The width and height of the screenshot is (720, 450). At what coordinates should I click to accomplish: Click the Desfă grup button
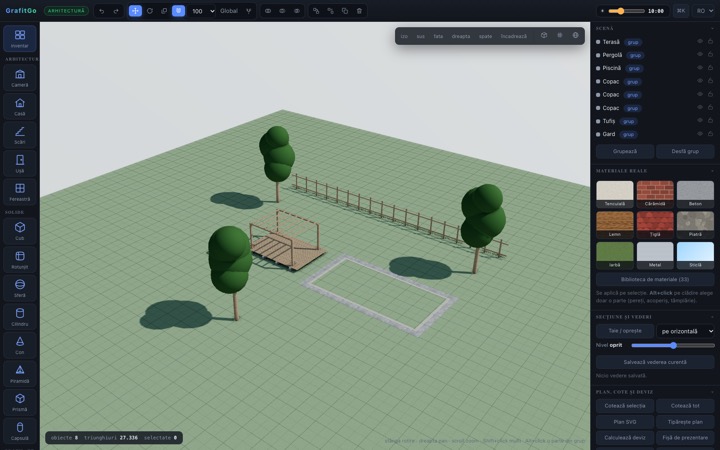(x=685, y=151)
